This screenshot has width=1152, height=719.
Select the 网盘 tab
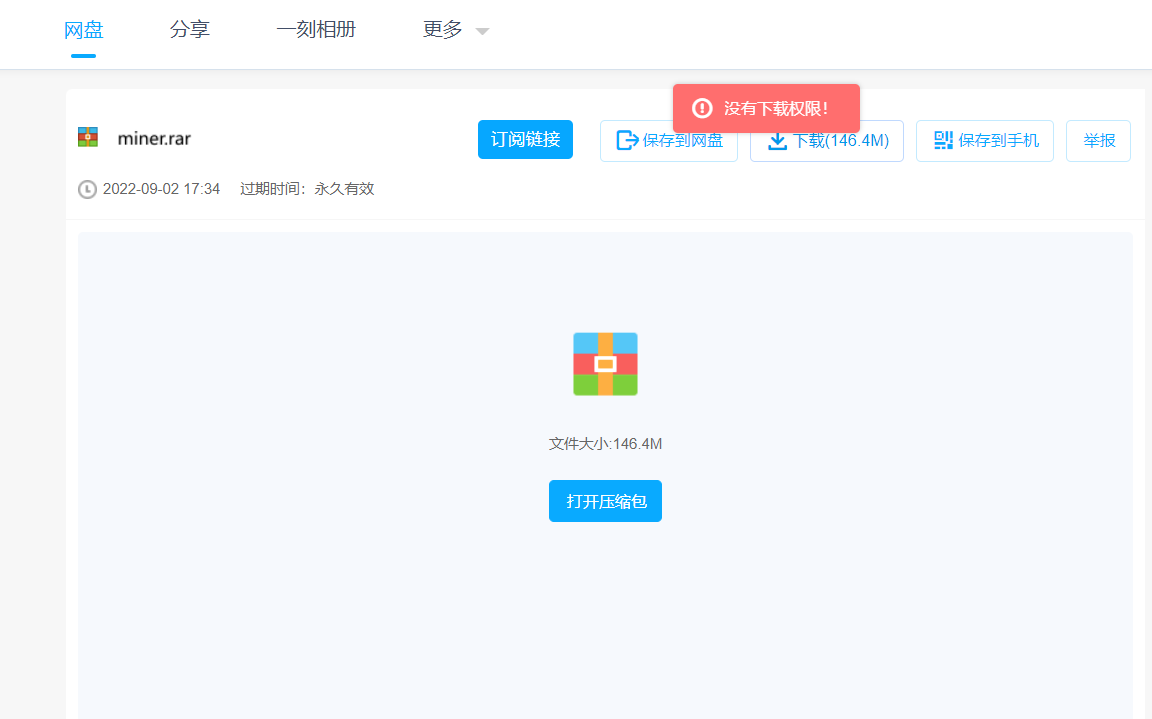tap(83, 29)
